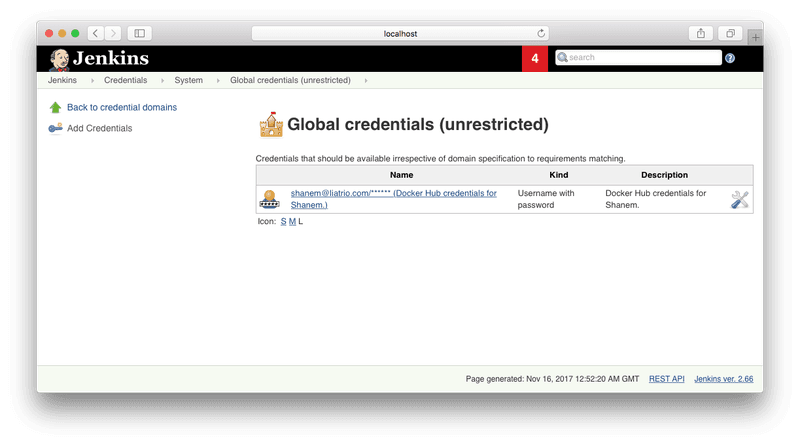Switch icon size to S
This screenshot has width=800, height=445.
(283, 221)
